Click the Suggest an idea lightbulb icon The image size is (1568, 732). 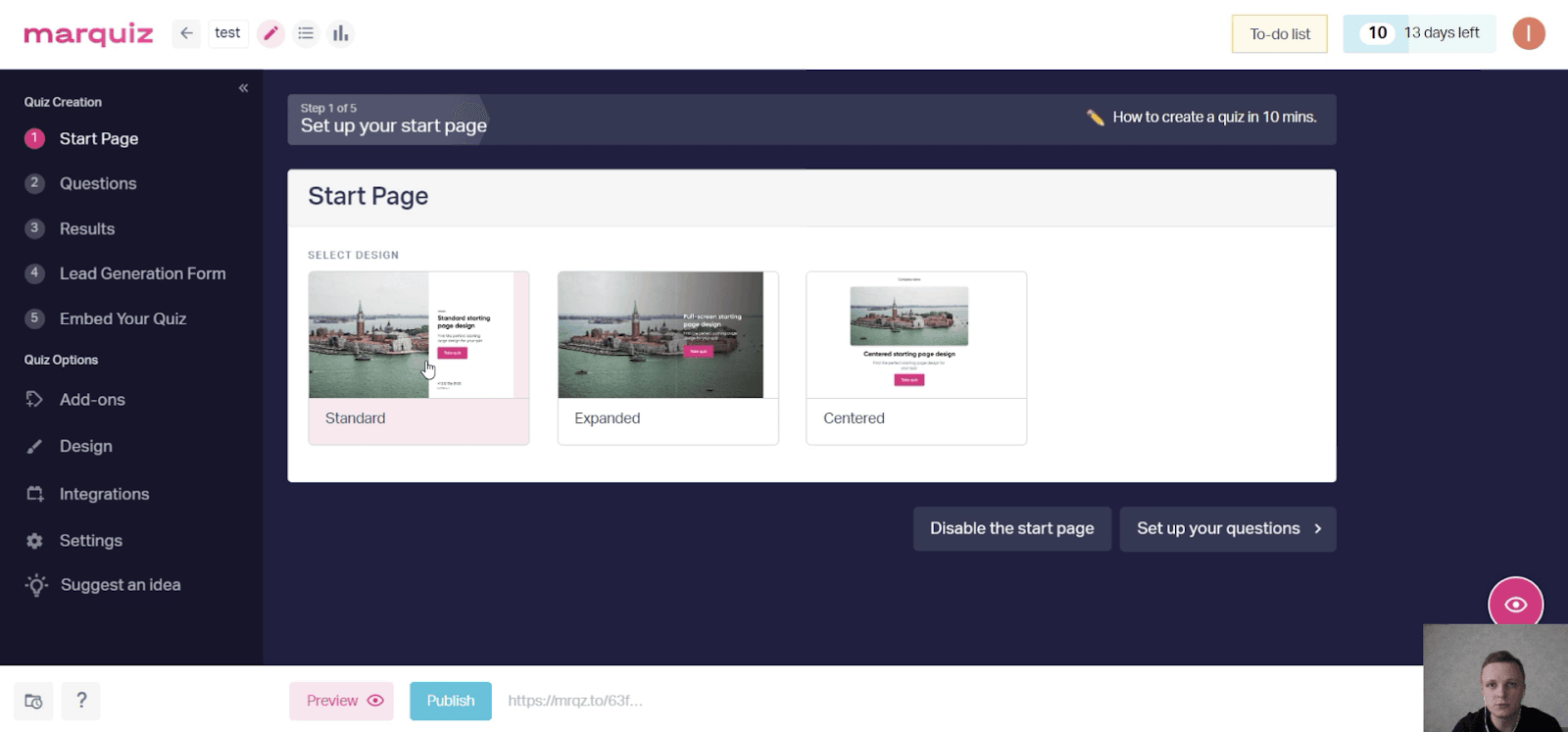36,585
